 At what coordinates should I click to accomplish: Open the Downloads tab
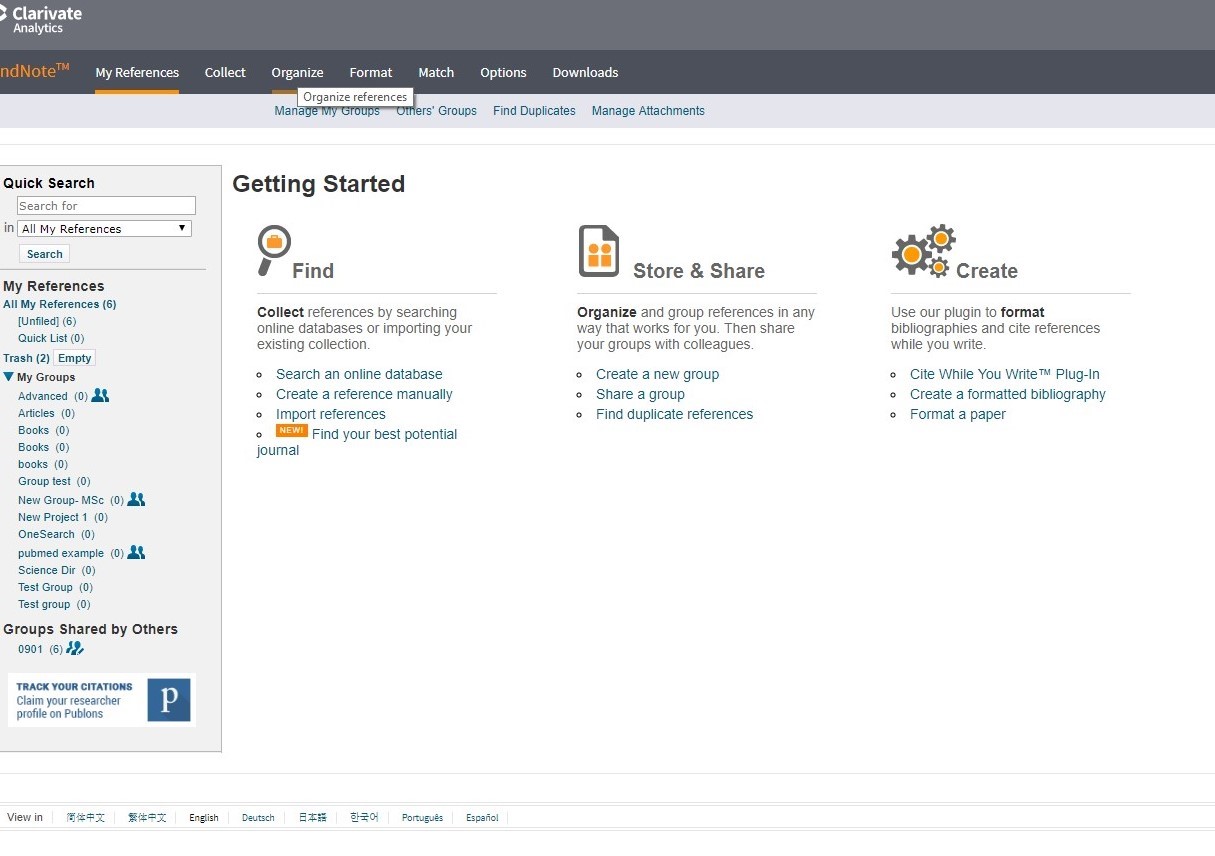click(x=585, y=72)
